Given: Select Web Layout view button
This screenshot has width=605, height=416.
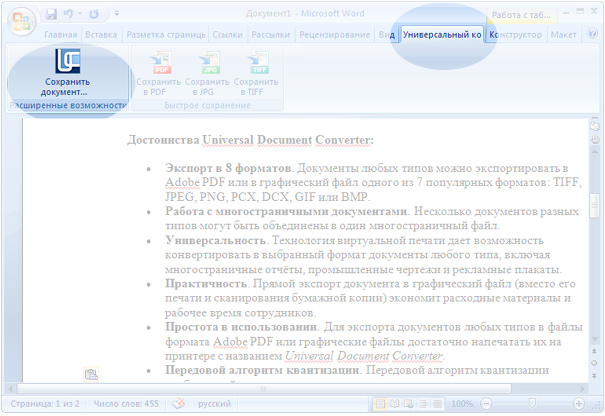Looking at the screenshot, I should (408, 404).
